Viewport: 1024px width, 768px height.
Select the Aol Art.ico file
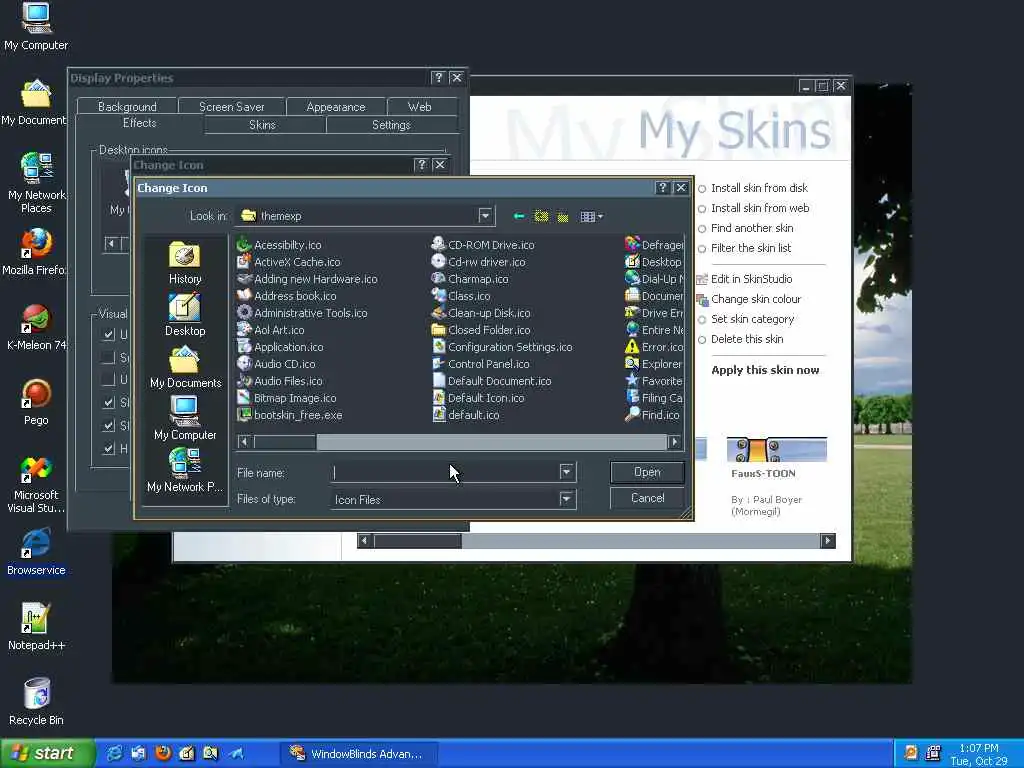[270, 330]
